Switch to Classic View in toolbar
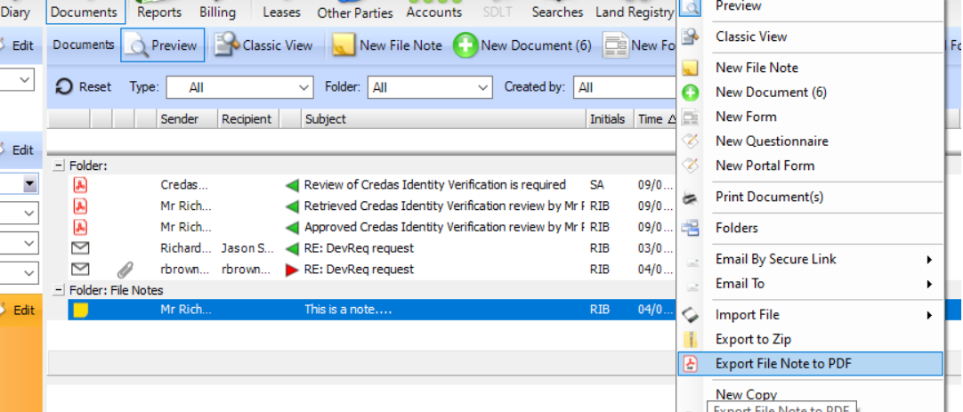Viewport: 963px width, 412px height. click(x=263, y=45)
